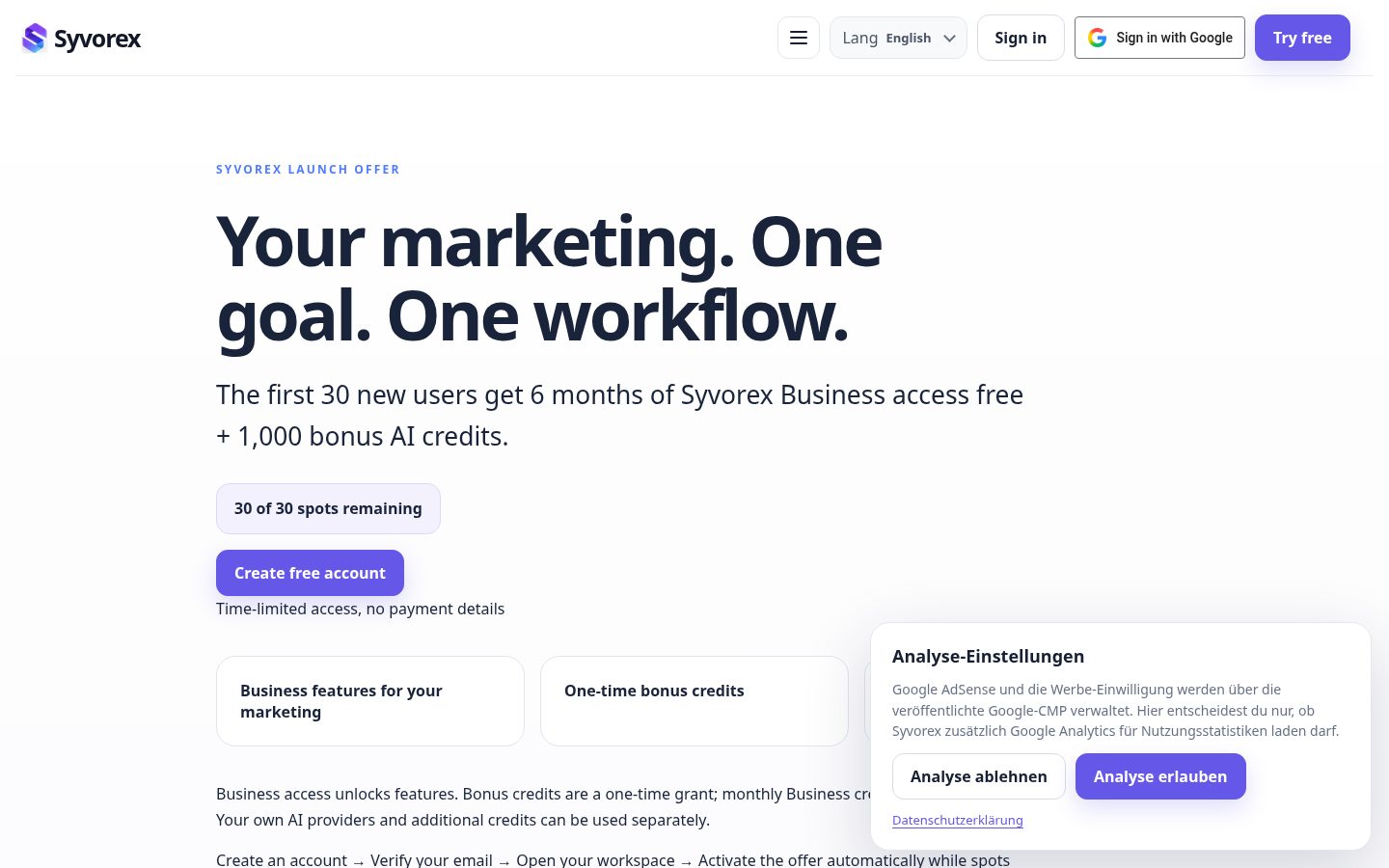
Task: Click the 30 of 30 spots remaining badge
Action: (x=328, y=508)
